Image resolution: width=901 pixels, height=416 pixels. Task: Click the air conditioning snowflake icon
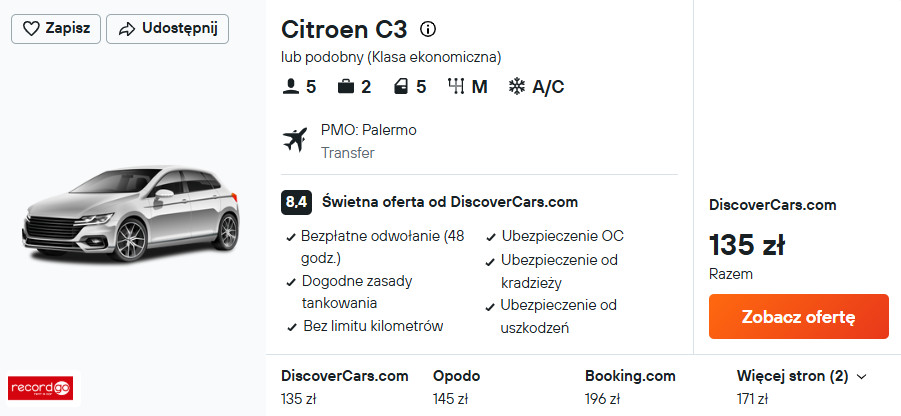517,87
